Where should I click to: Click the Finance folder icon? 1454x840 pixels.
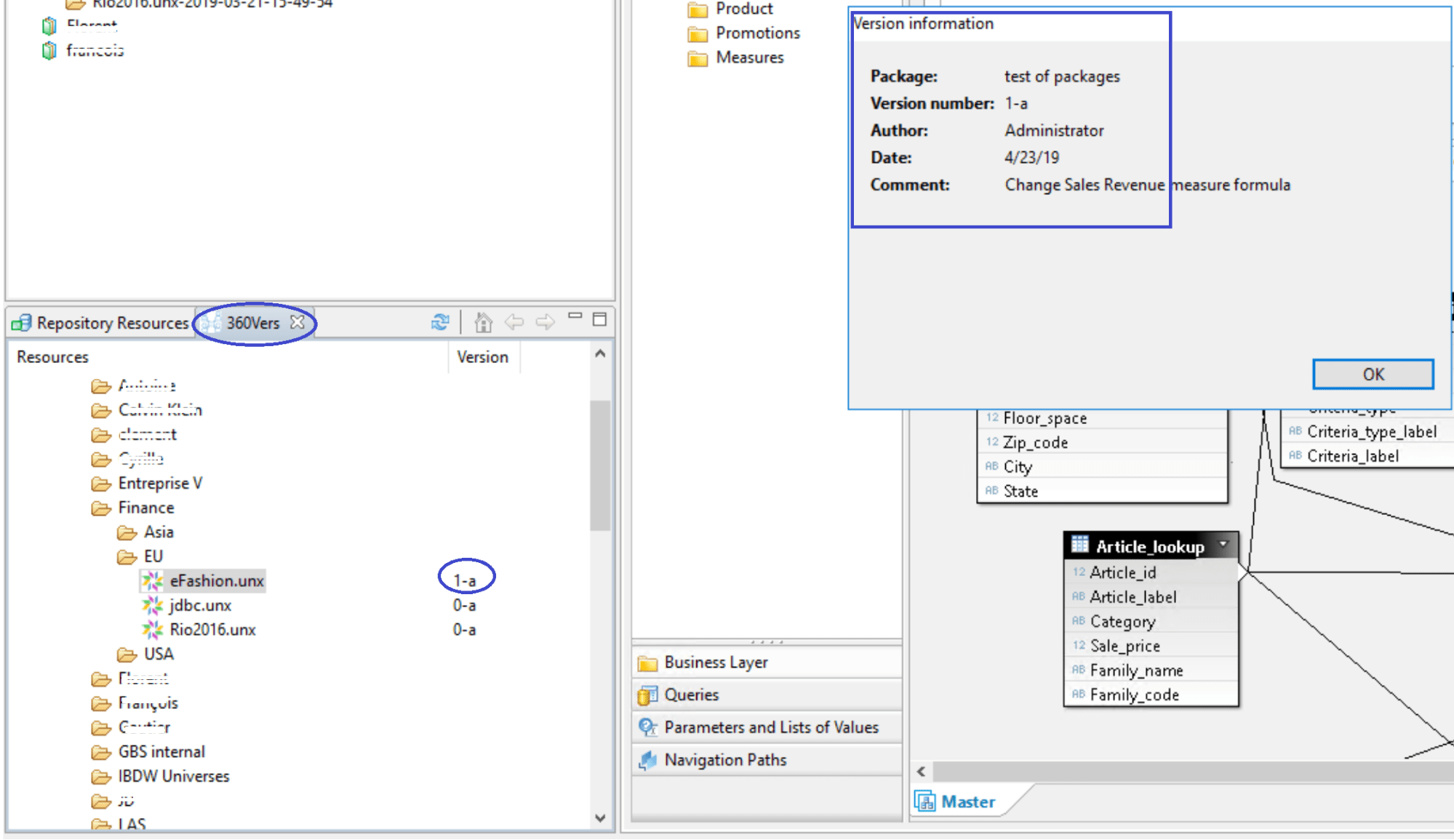tap(101, 508)
